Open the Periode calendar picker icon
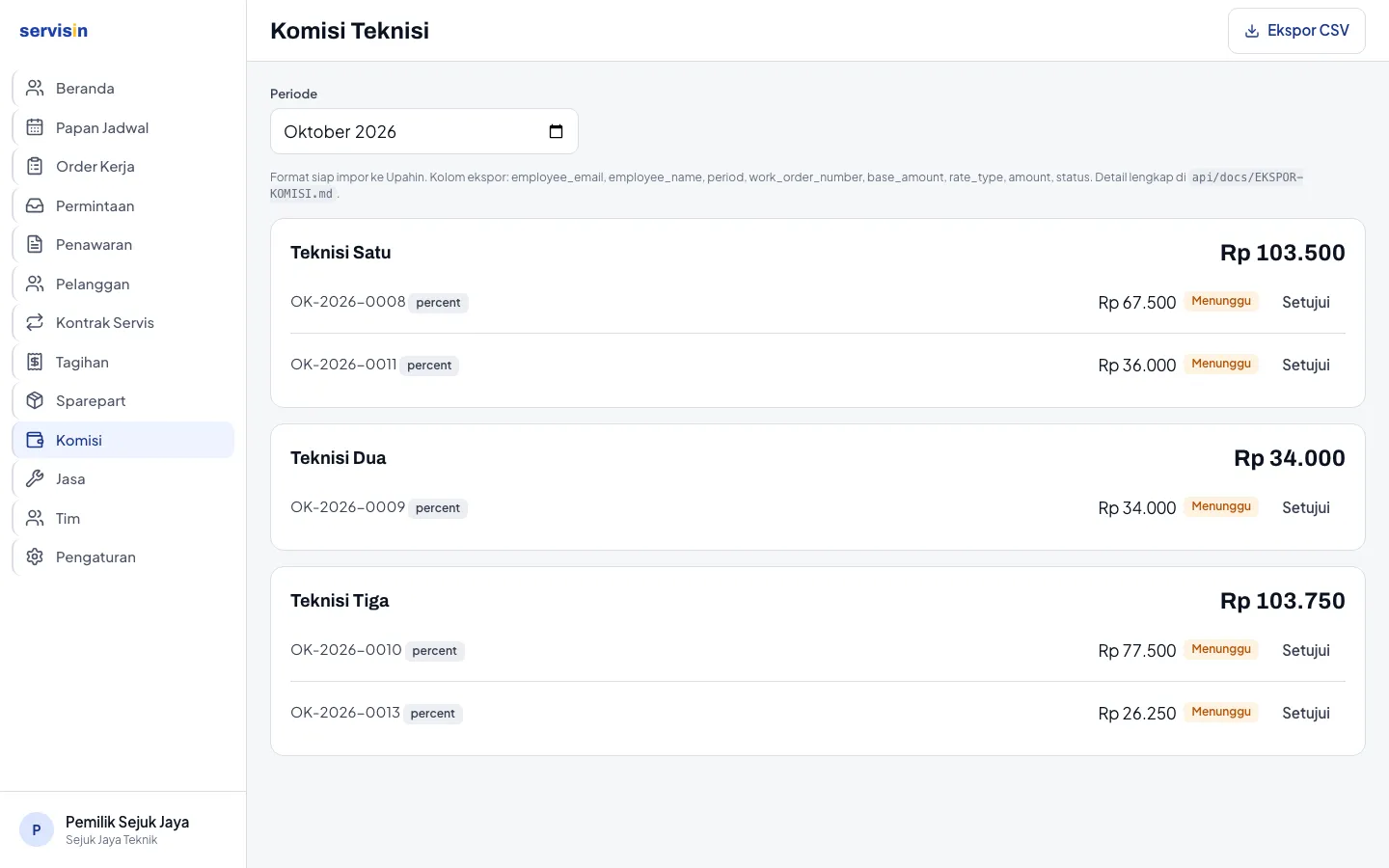This screenshot has width=1389, height=868. tap(556, 131)
